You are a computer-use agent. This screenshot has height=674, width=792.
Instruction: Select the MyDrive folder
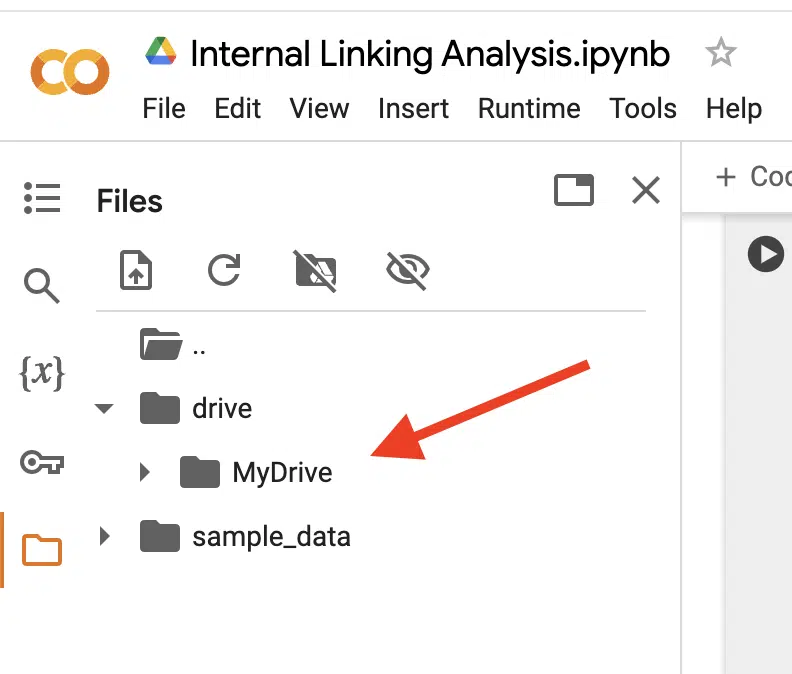tap(256, 472)
